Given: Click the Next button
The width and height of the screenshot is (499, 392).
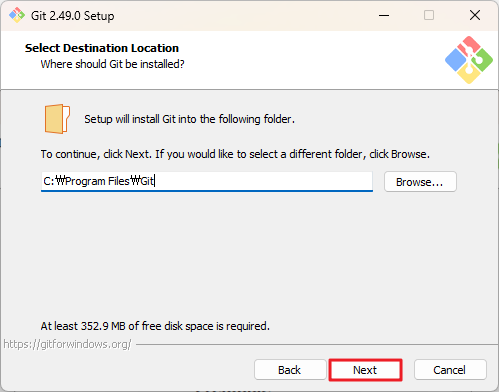Looking at the screenshot, I should point(365,370).
